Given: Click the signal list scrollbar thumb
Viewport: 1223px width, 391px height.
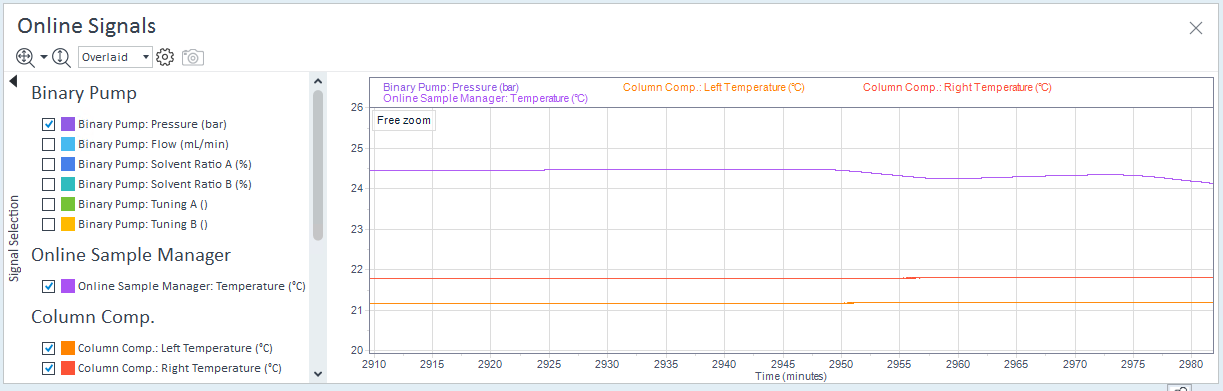Looking at the screenshot, I should pos(318,165).
